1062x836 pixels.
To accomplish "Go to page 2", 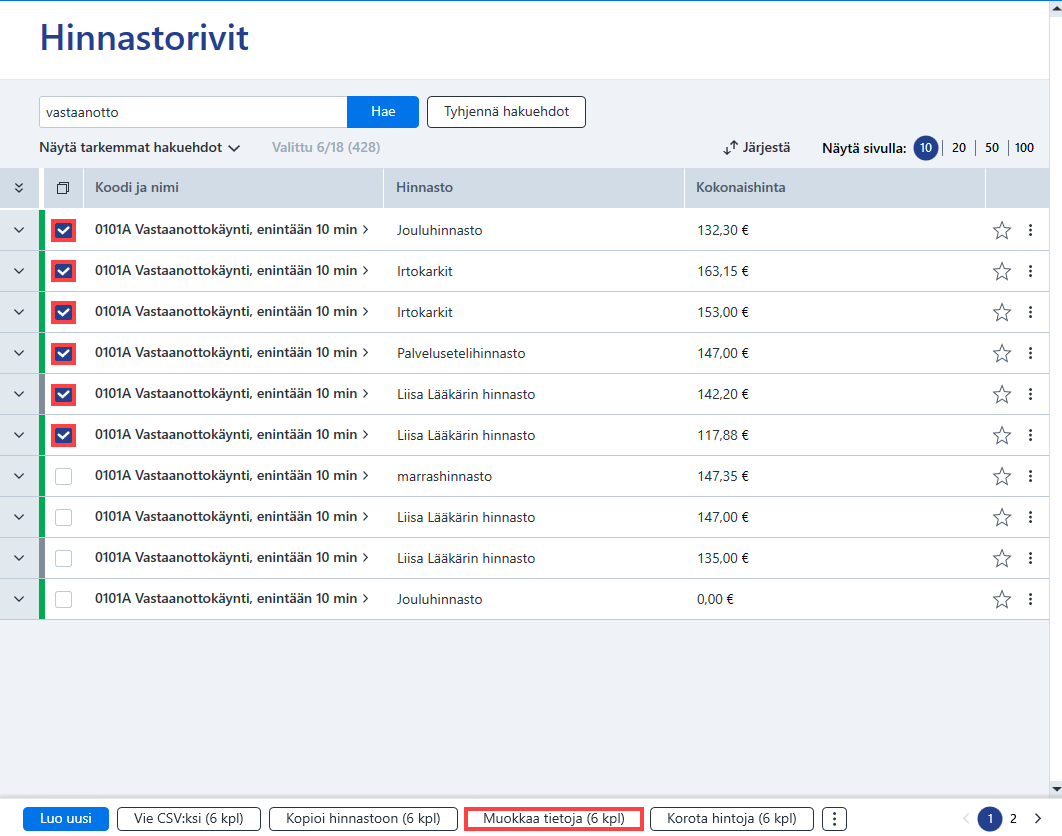I will click(x=1013, y=818).
